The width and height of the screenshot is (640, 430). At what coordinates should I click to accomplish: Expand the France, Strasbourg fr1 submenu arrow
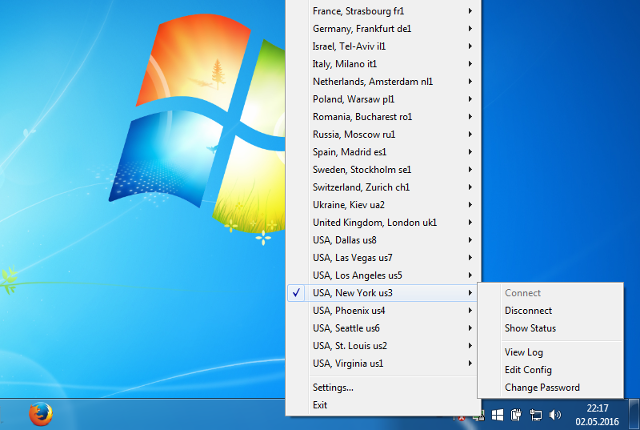pyautogui.click(x=470, y=11)
